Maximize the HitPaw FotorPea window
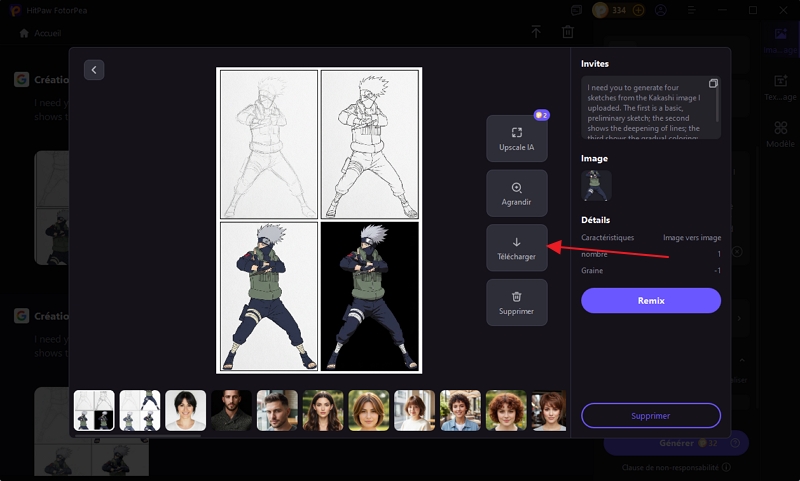The image size is (800, 481). click(753, 10)
